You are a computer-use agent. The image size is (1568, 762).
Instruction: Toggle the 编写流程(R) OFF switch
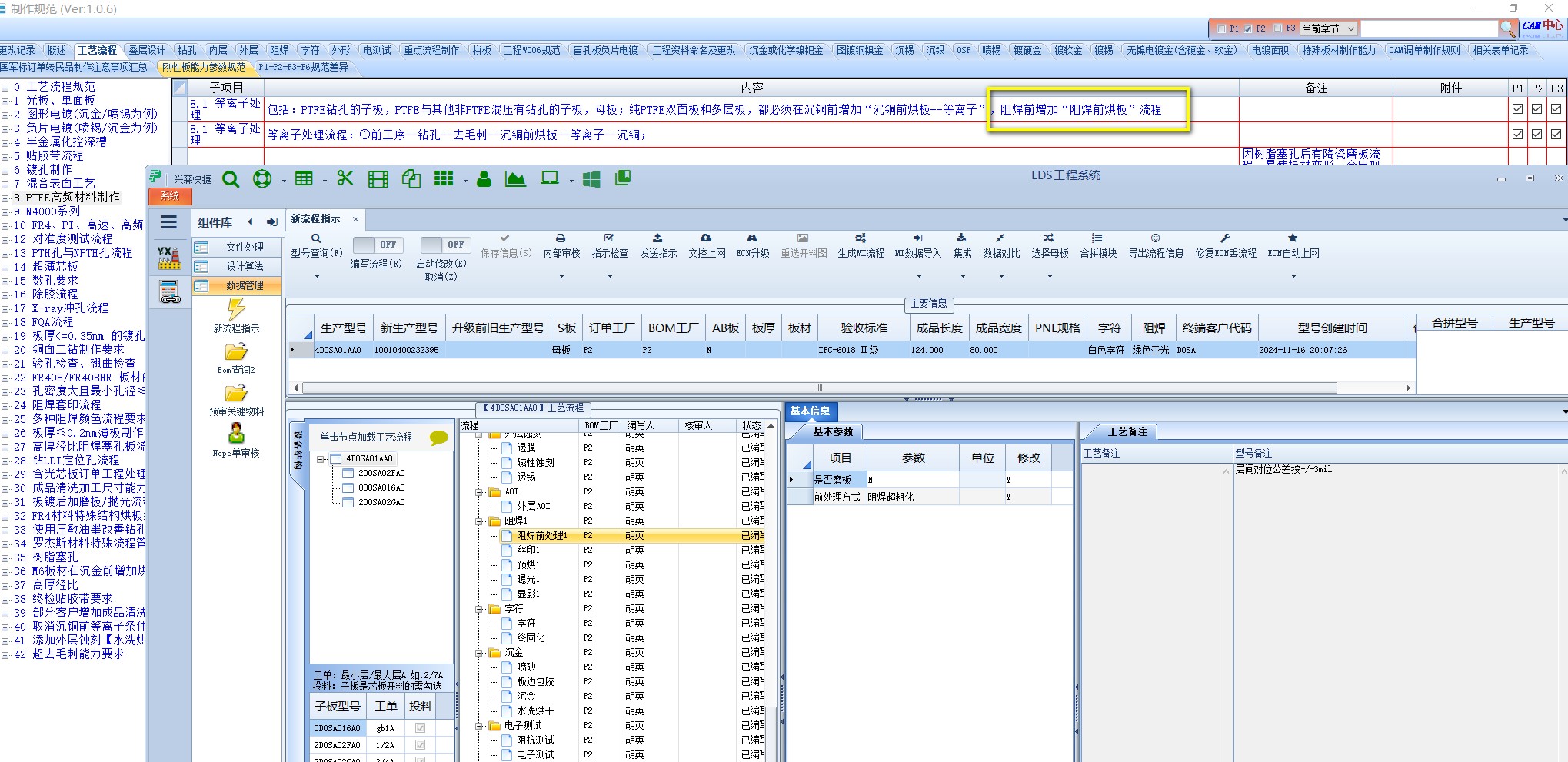click(x=376, y=245)
